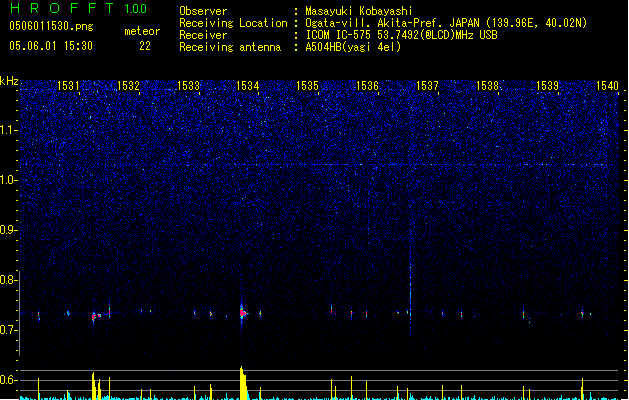Select observer name Masayuki Kobayashi
Viewport: 629px width, 400px height.
pos(359,11)
